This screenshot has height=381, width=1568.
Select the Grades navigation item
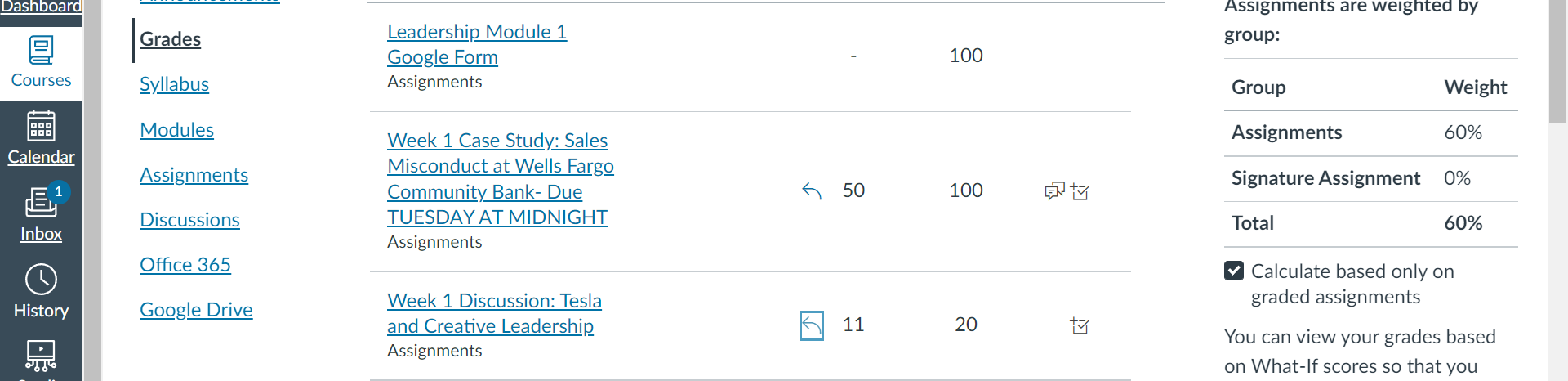(x=170, y=39)
